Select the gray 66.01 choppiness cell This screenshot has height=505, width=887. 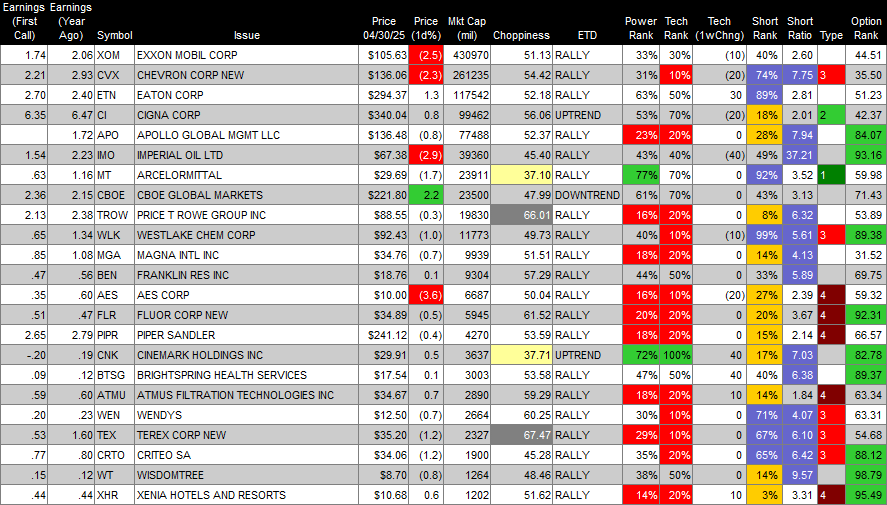click(521, 215)
